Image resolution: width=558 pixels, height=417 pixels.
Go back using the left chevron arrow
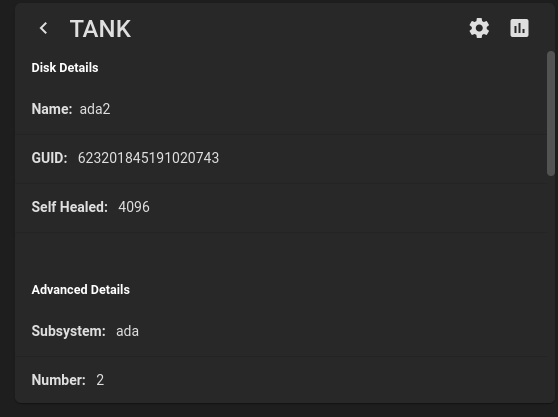click(44, 28)
